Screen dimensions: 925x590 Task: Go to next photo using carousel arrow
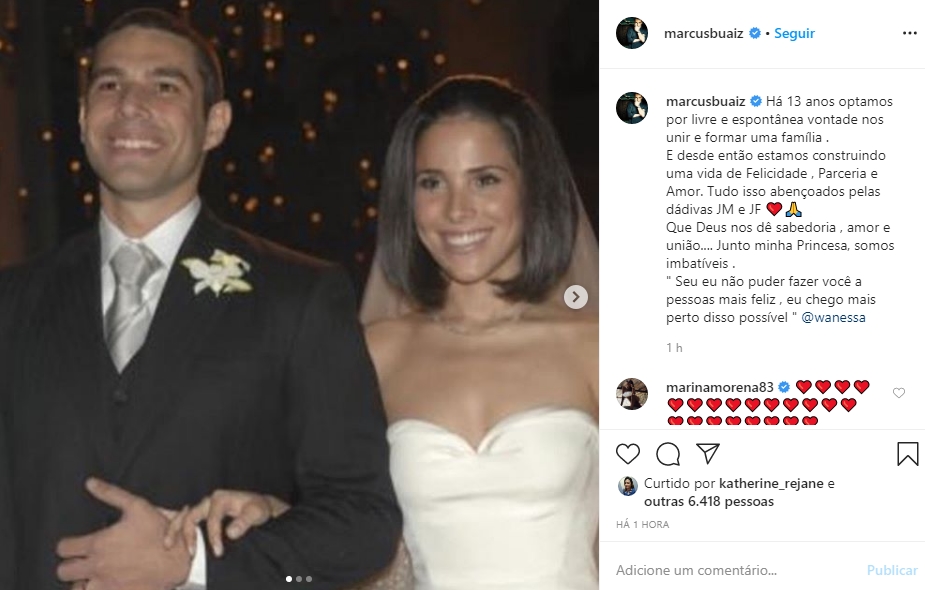[x=576, y=296]
